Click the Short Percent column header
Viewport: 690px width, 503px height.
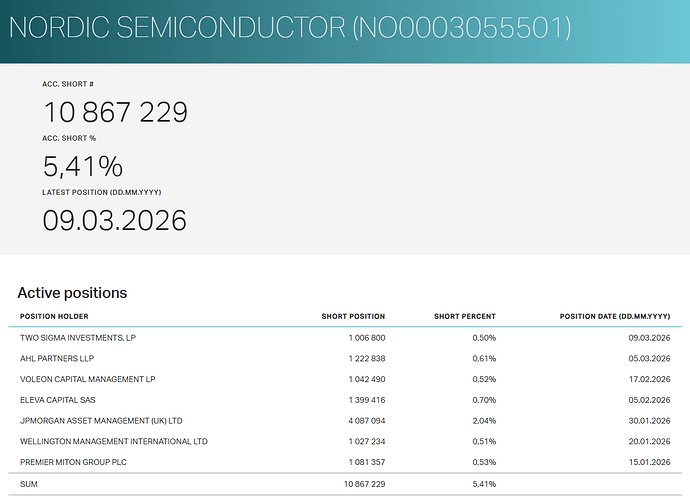464,317
